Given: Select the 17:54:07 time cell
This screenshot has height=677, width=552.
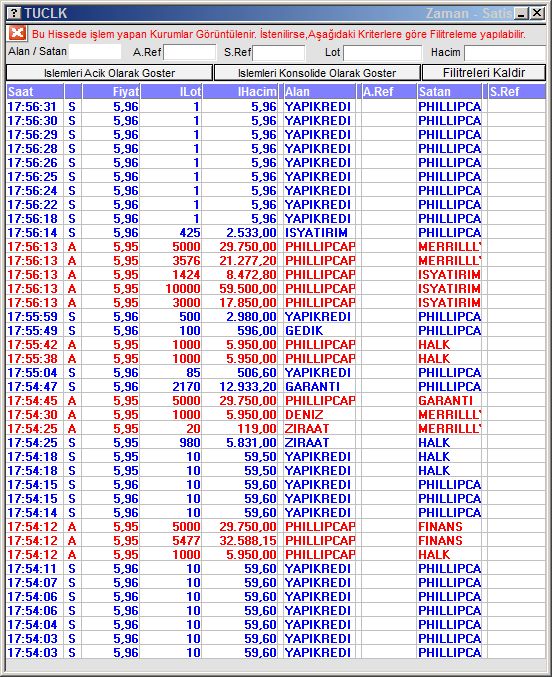Looking at the screenshot, I should pyautogui.click(x=32, y=582).
